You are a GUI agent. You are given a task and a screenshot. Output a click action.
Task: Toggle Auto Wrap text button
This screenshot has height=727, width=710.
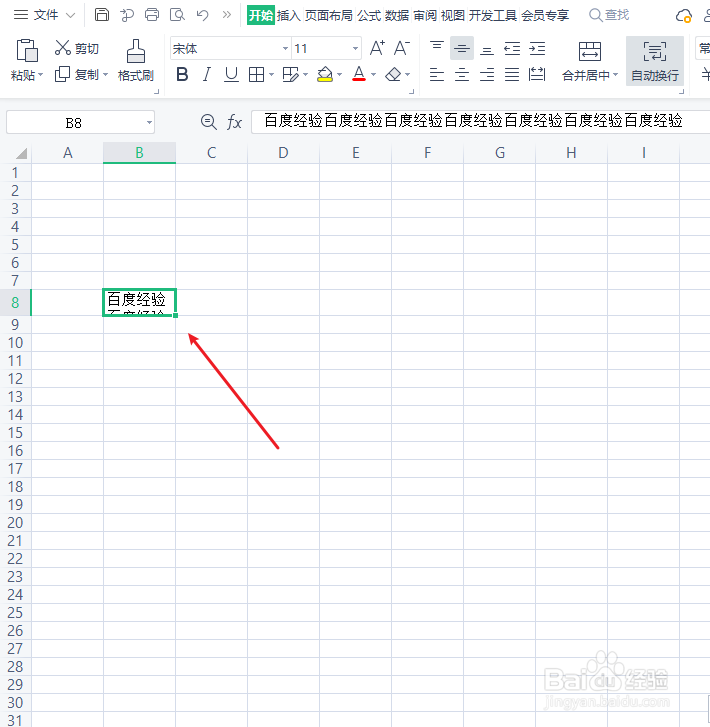[x=655, y=61]
